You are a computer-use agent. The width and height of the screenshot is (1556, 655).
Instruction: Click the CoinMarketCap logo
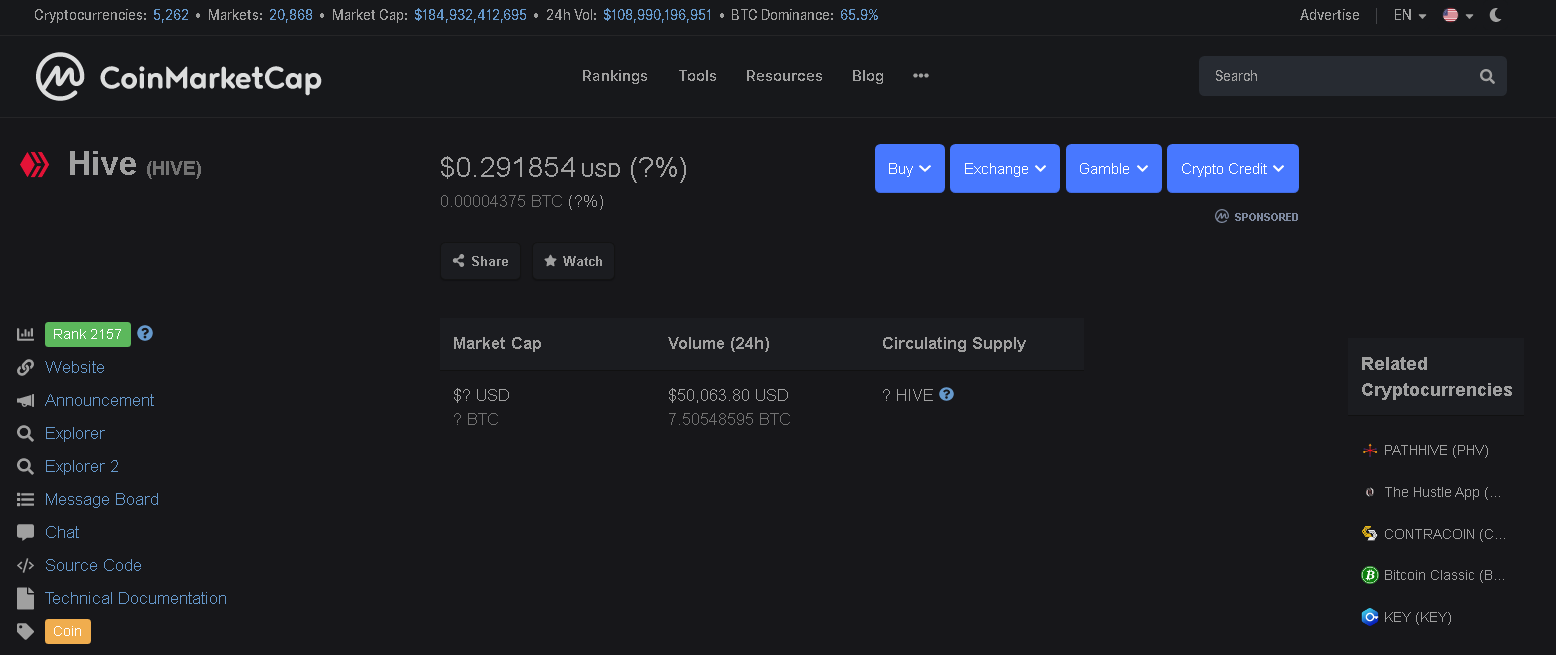coord(178,76)
